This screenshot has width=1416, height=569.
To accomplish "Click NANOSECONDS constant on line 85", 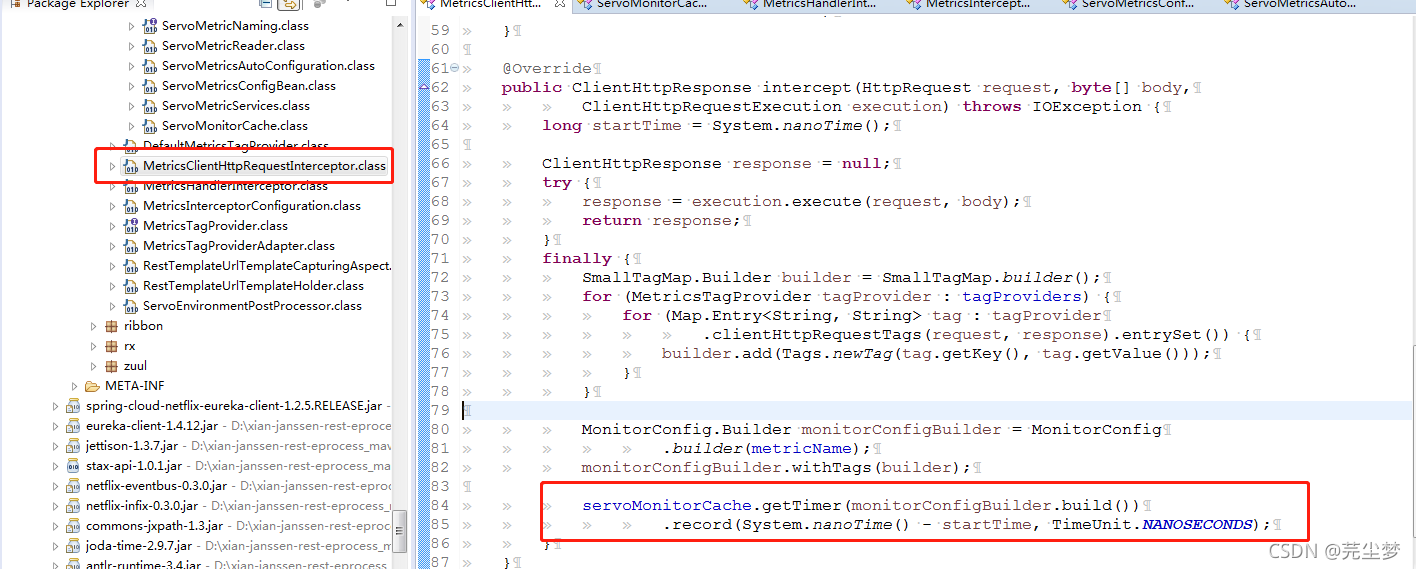I will pos(1198,524).
